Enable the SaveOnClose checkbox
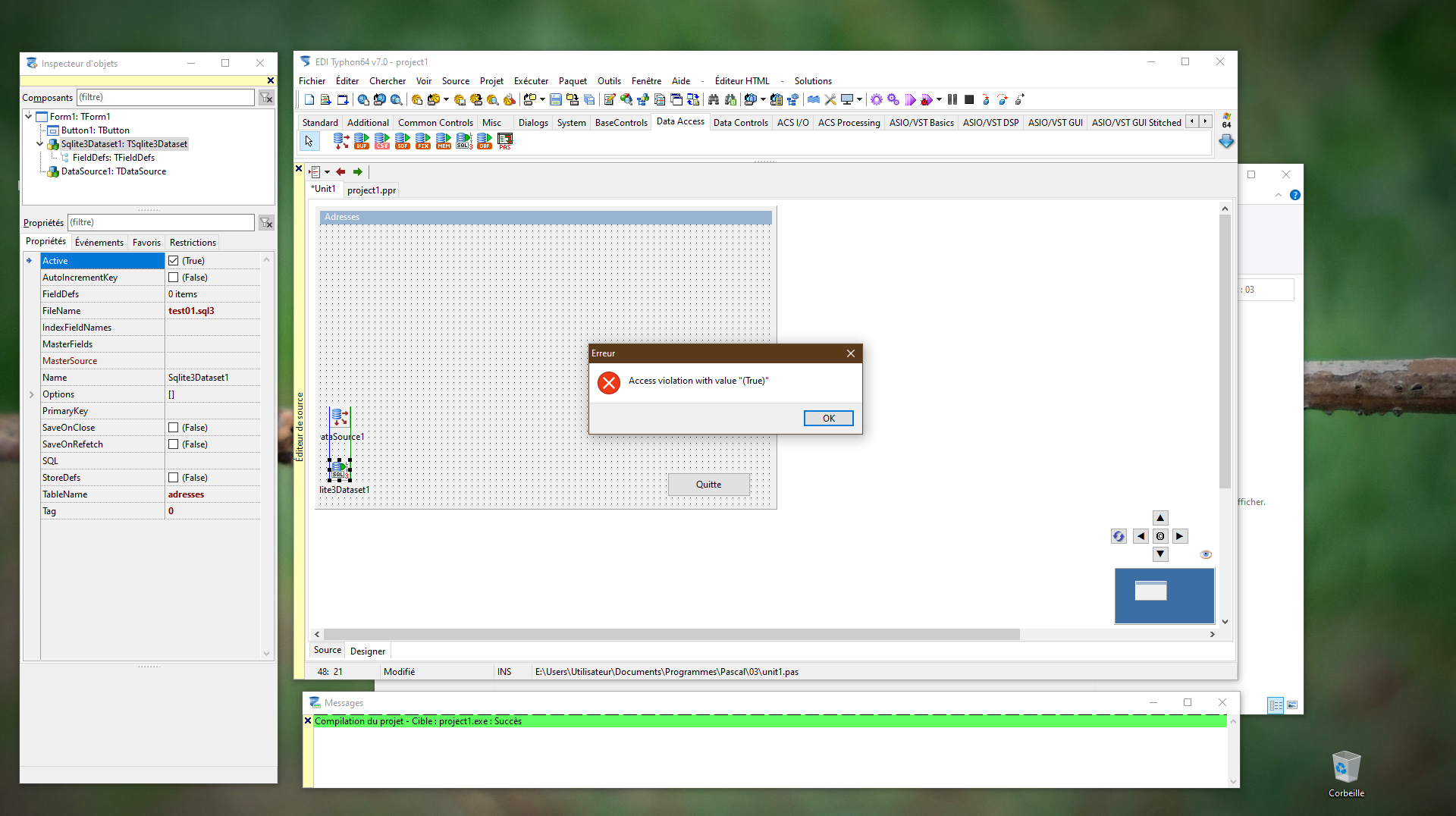 click(x=174, y=428)
